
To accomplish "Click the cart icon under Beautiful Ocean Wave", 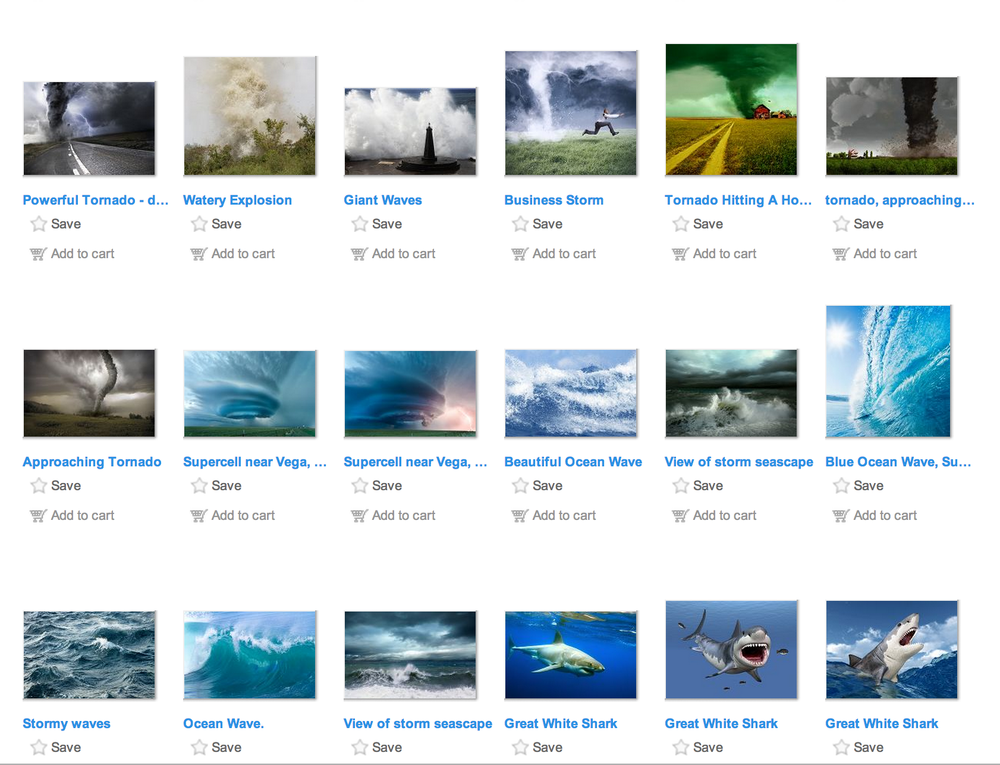I will [x=520, y=515].
